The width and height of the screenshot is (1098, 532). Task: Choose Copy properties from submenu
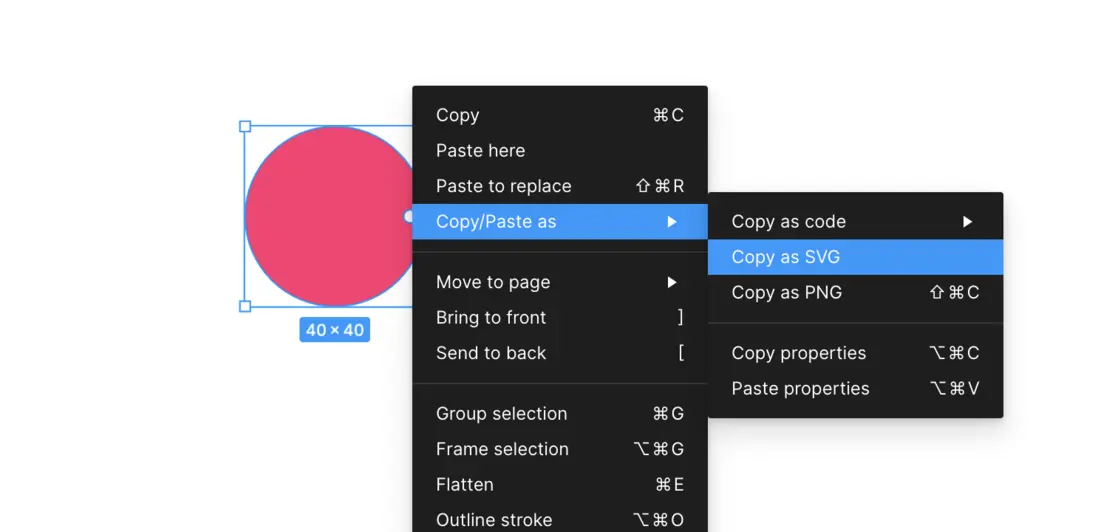(799, 353)
